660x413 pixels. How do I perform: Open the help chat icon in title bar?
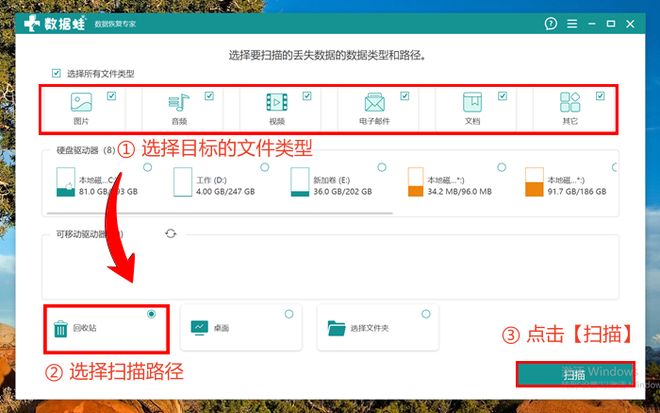551,24
